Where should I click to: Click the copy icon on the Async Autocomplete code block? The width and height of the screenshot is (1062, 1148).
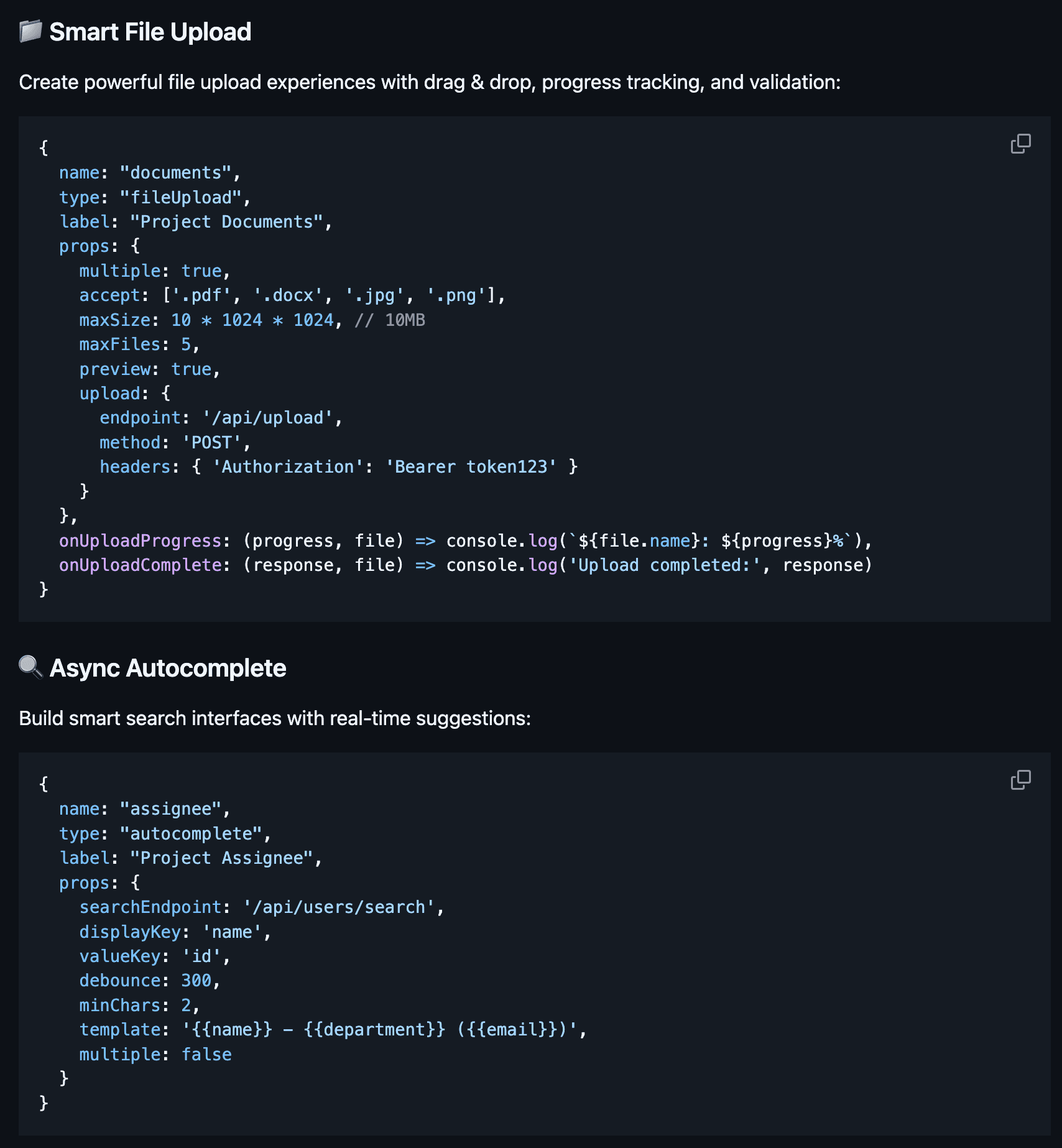[x=1020, y=780]
